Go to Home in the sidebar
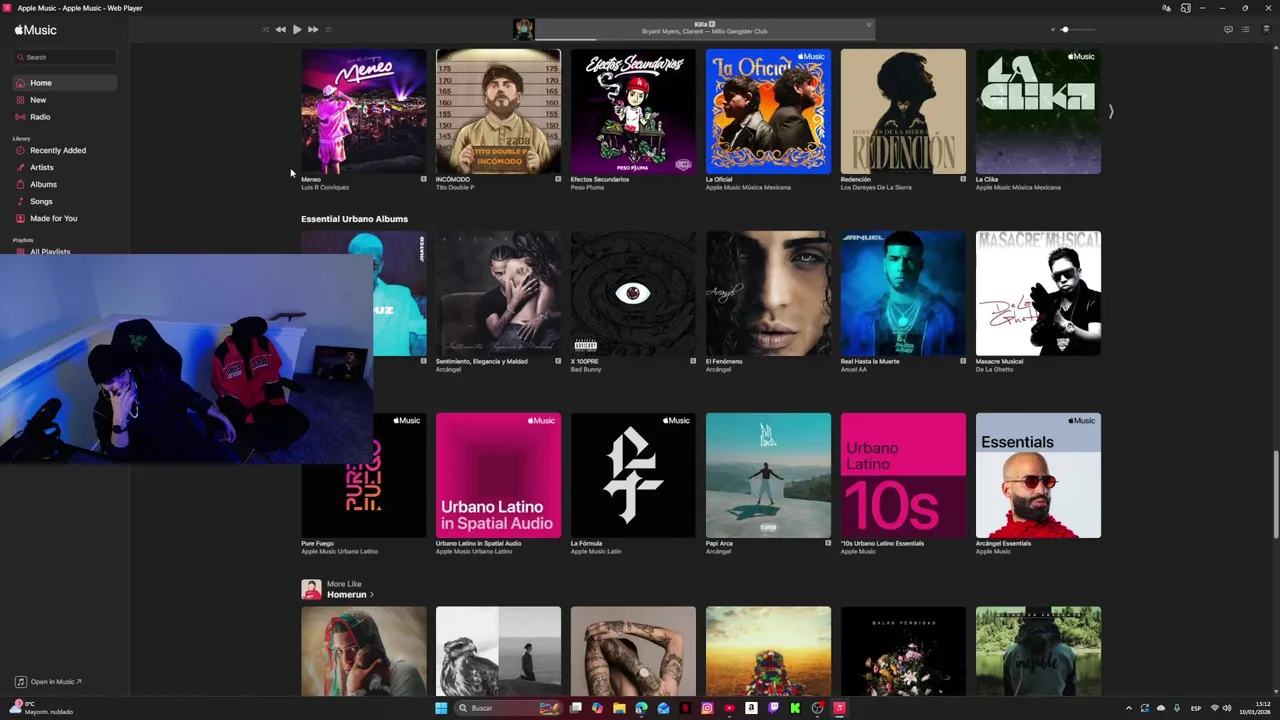This screenshot has width=1280, height=720. click(x=65, y=83)
